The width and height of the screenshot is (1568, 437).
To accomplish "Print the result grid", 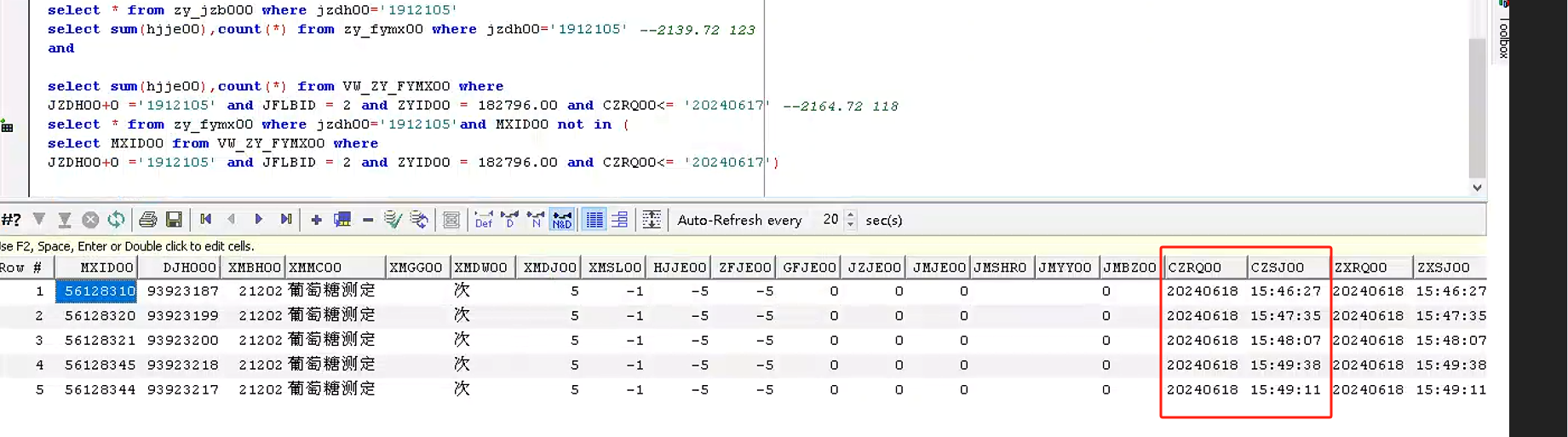I will tap(148, 220).
